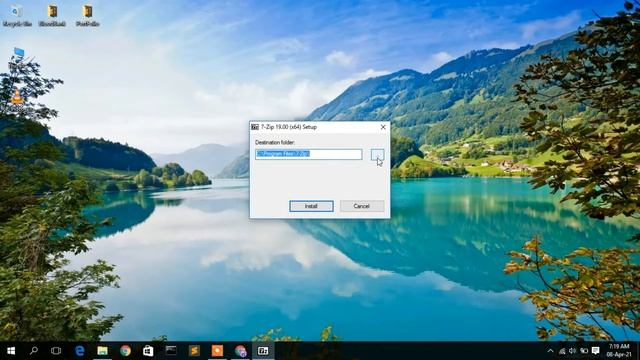This screenshot has width=640, height=360.
Task: Launch Microsoft Edge from the taskbar
Action: [80, 351]
